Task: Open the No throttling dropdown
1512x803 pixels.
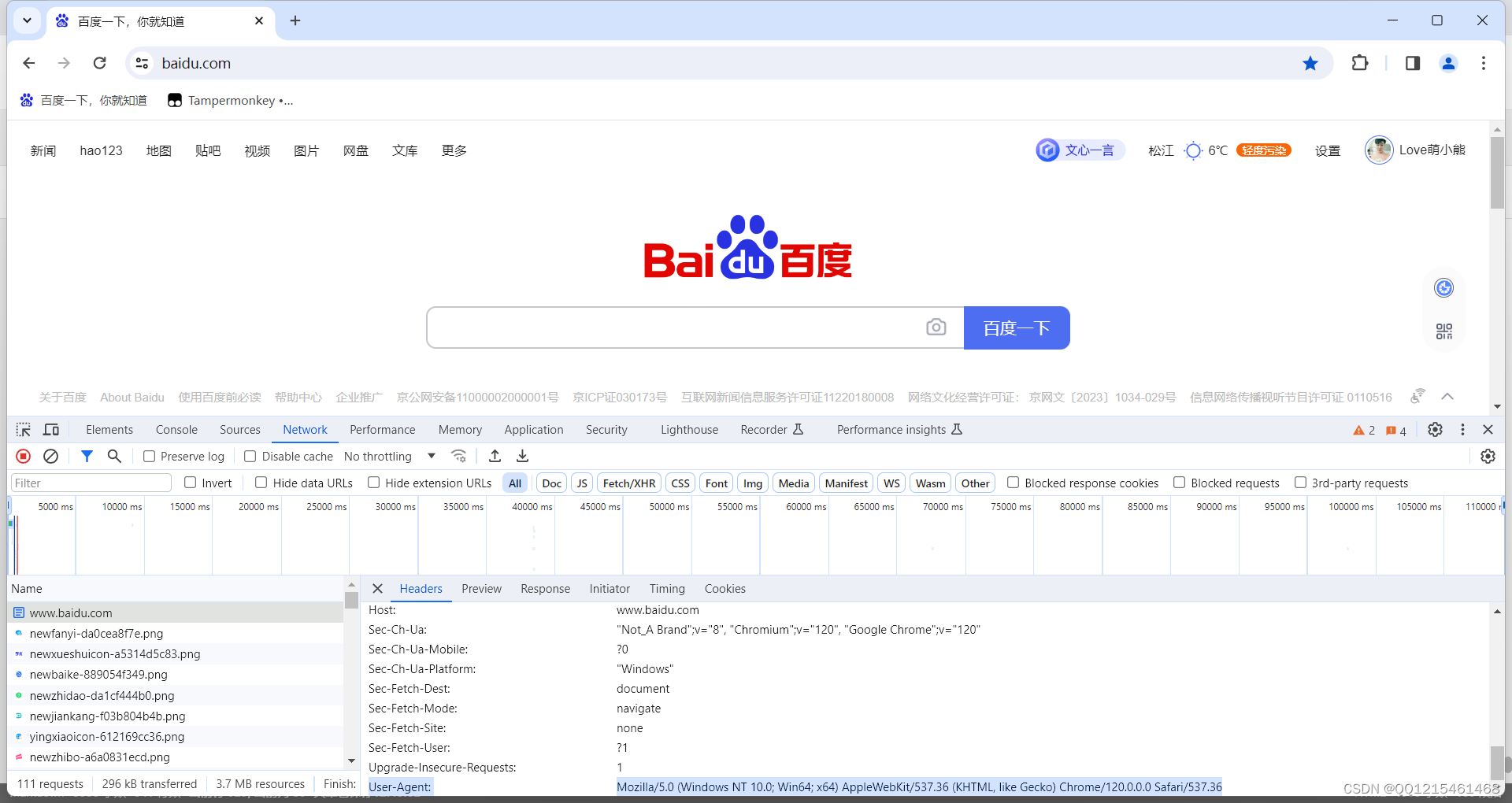Action: (x=390, y=456)
